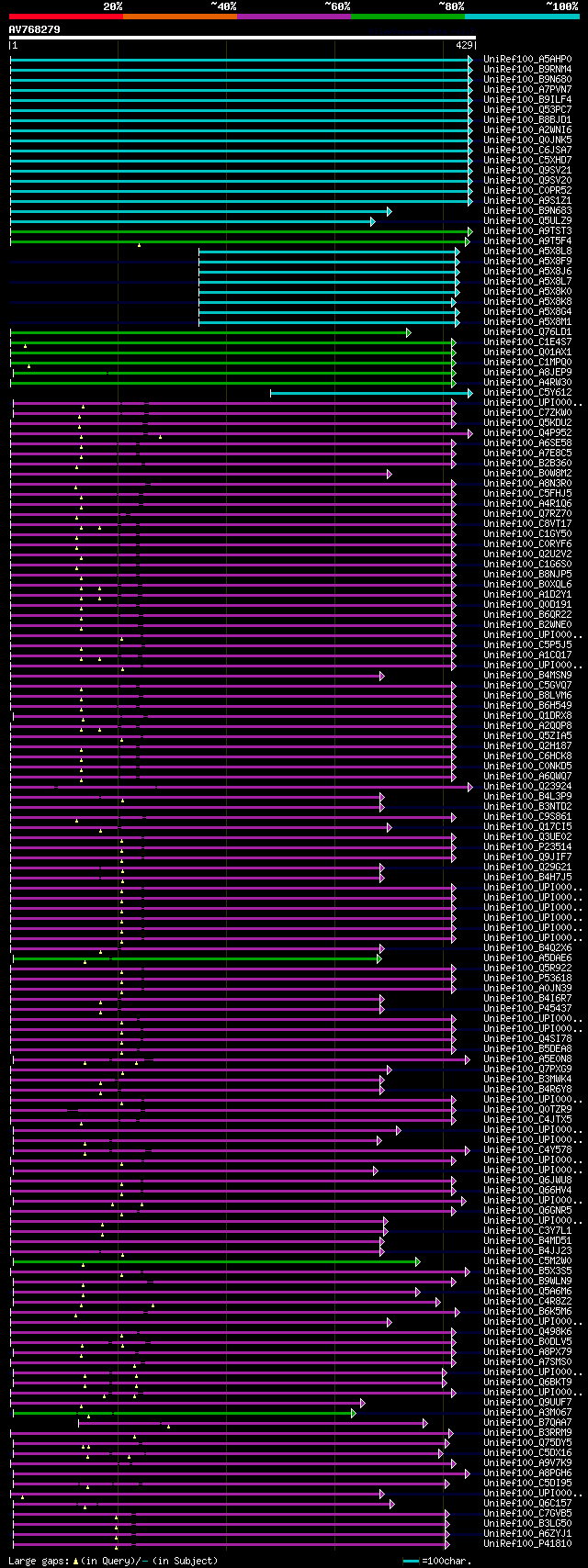Click the green alignment bar for UniRef100_C5M2W0
The image size is (588, 1568).
pos(217,1261)
